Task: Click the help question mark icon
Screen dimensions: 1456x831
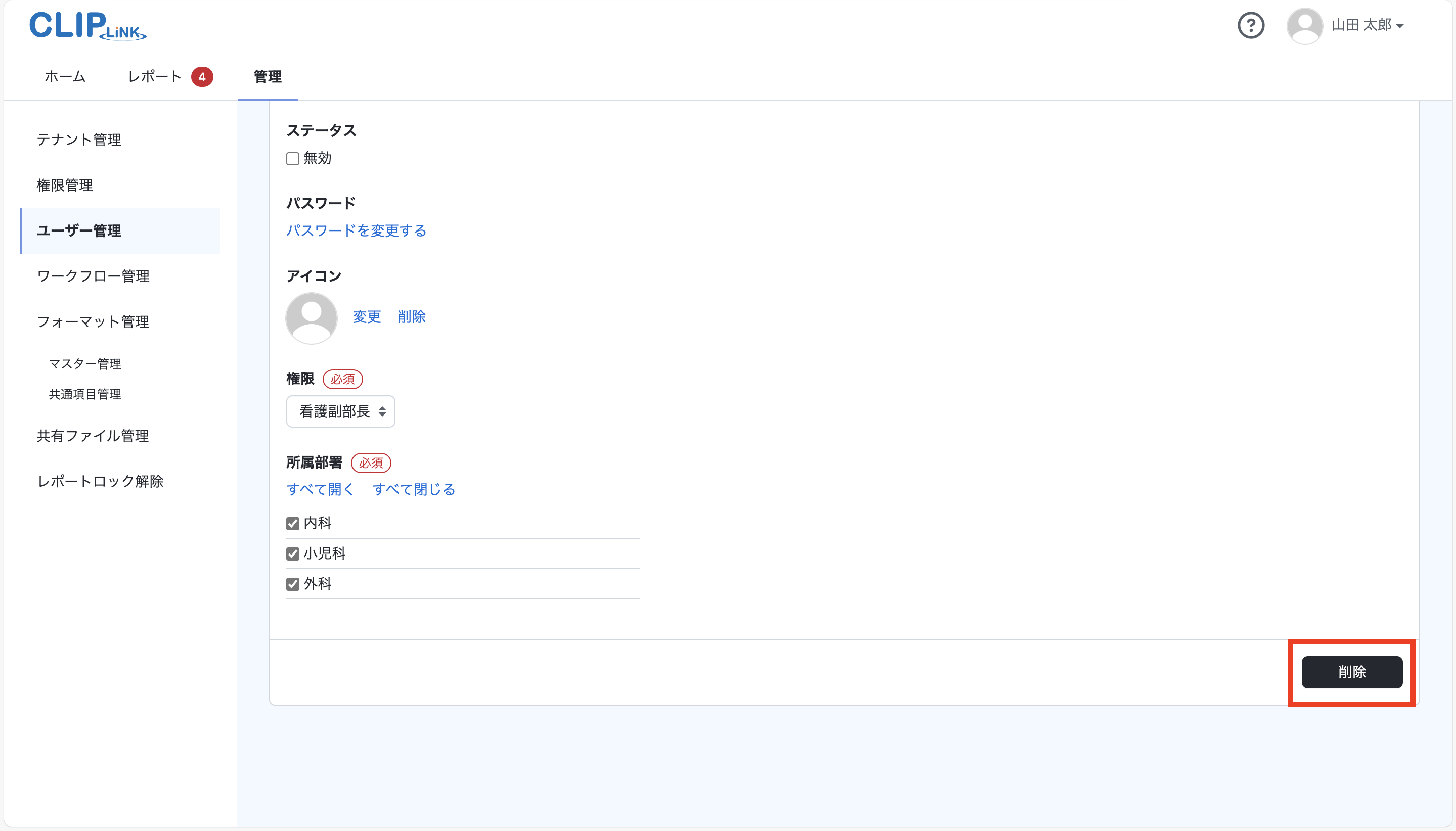Action: pyautogui.click(x=1251, y=26)
